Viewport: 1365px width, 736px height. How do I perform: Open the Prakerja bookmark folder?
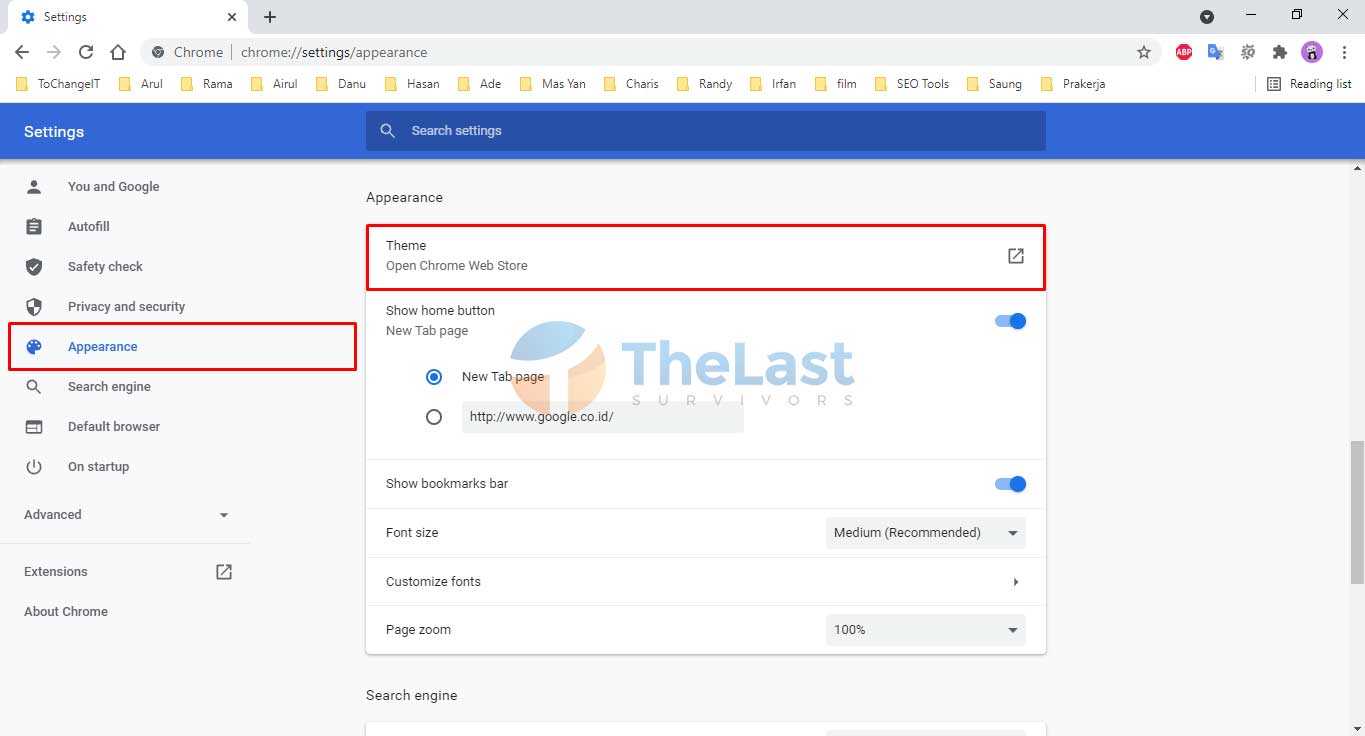click(1073, 84)
